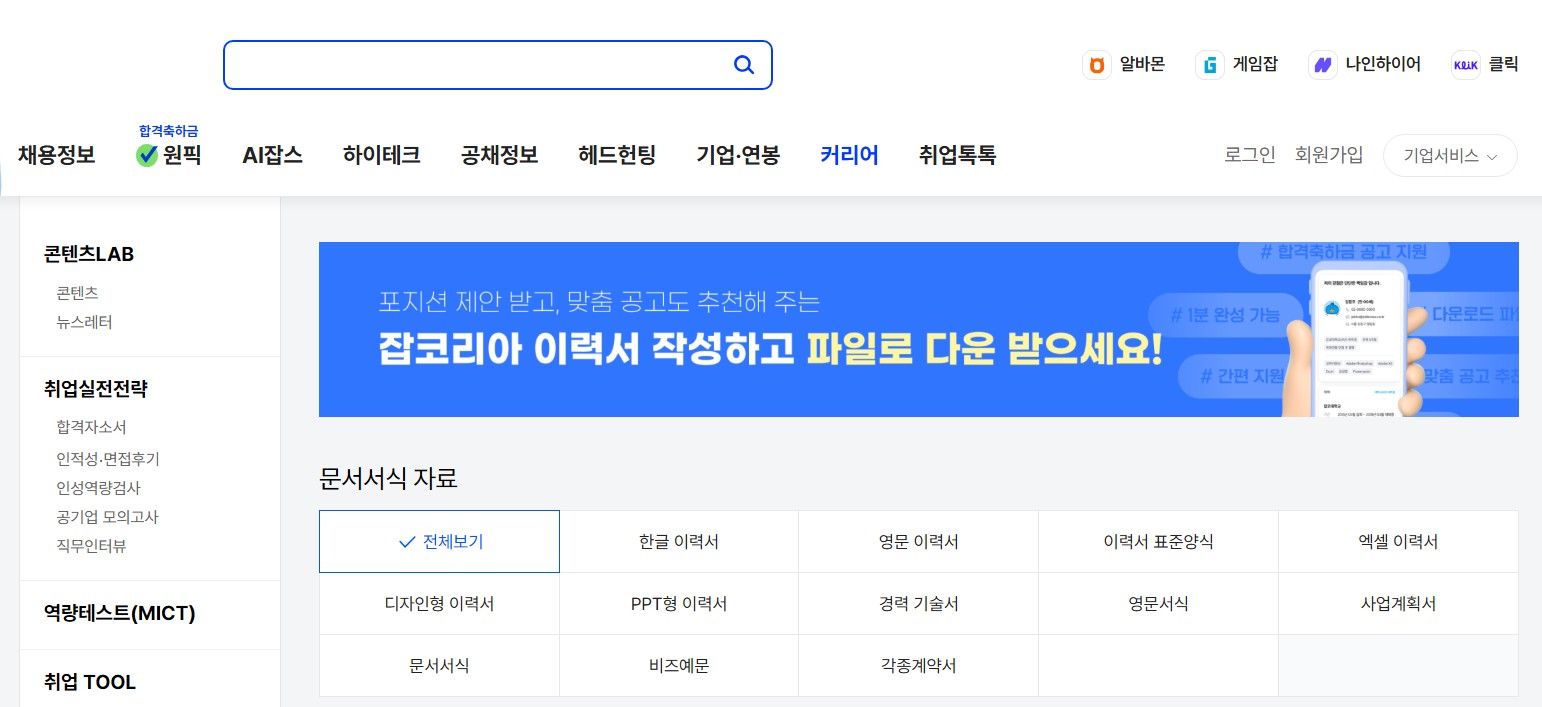Open the 클릭 KLiK icon
Screen dimensions: 1542x707
pyautogui.click(x=1465, y=65)
